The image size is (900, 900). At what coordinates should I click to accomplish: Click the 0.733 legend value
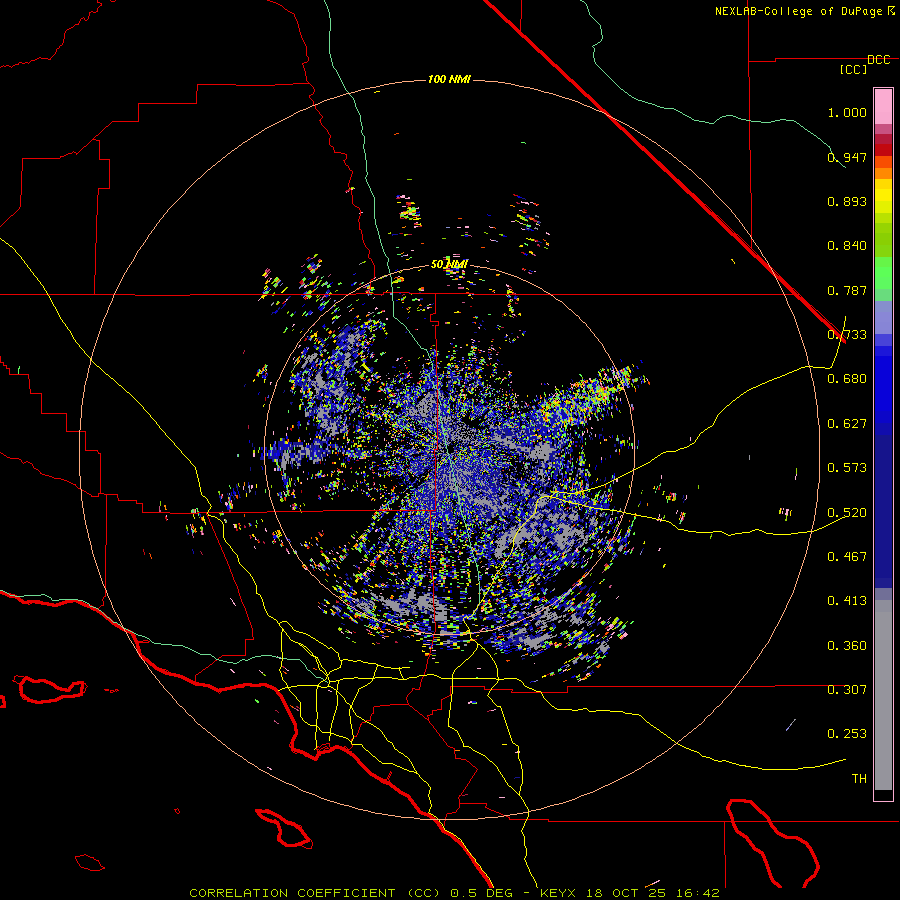coord(847,335)
